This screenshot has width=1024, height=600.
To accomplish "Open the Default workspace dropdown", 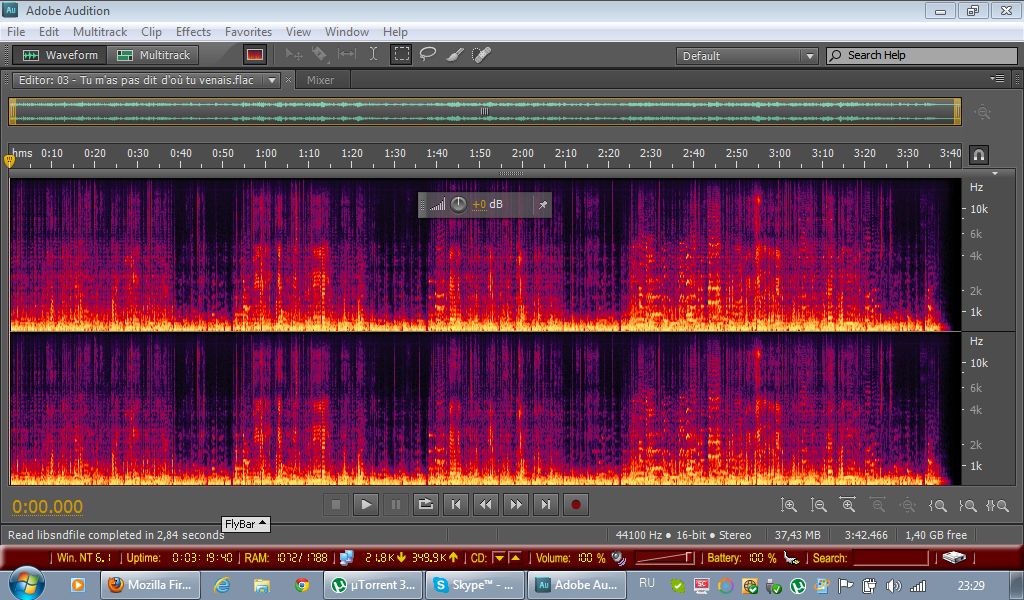I will [x=747, y=56].
